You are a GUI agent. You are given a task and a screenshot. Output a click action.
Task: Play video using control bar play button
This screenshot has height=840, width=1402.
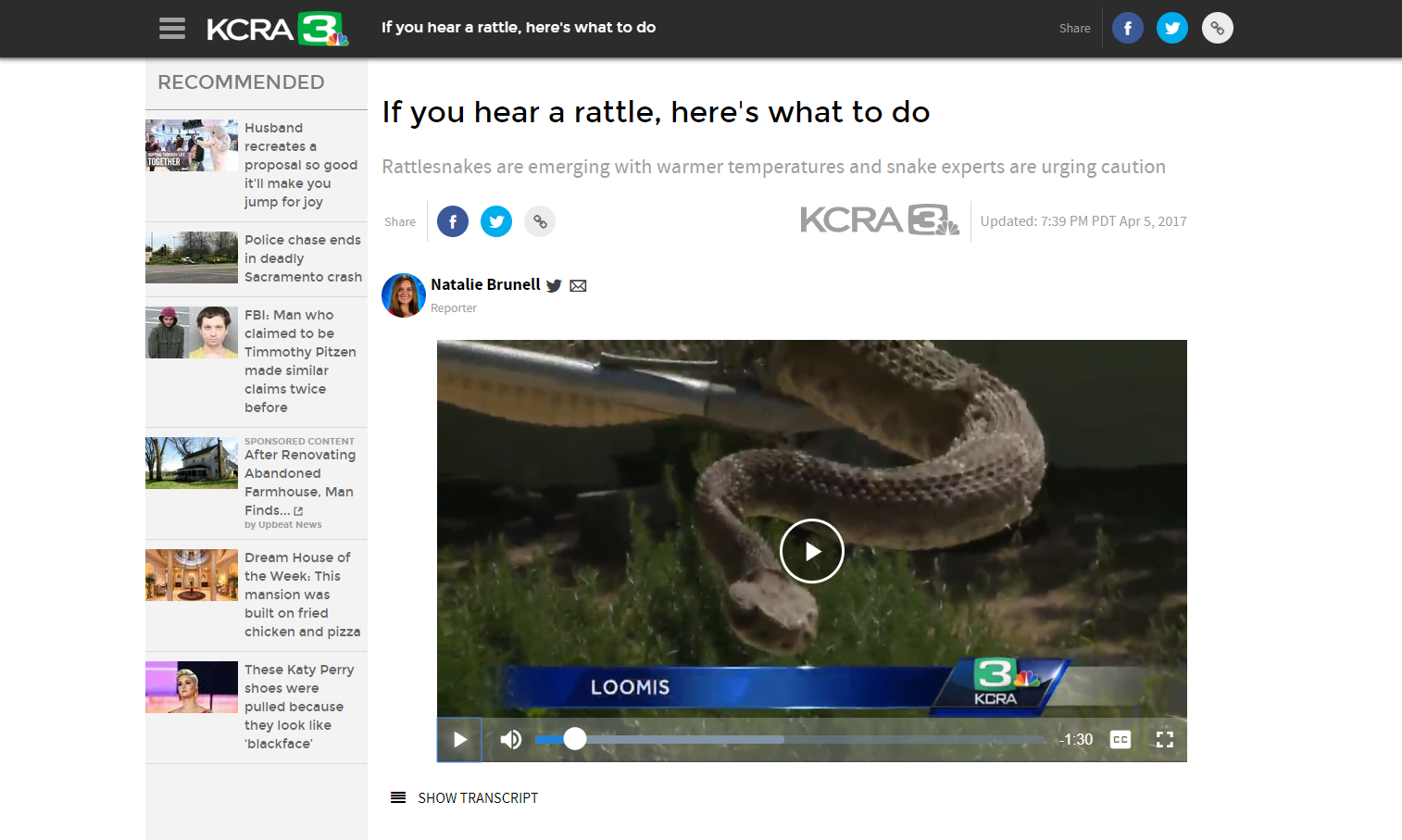(459, 739)
